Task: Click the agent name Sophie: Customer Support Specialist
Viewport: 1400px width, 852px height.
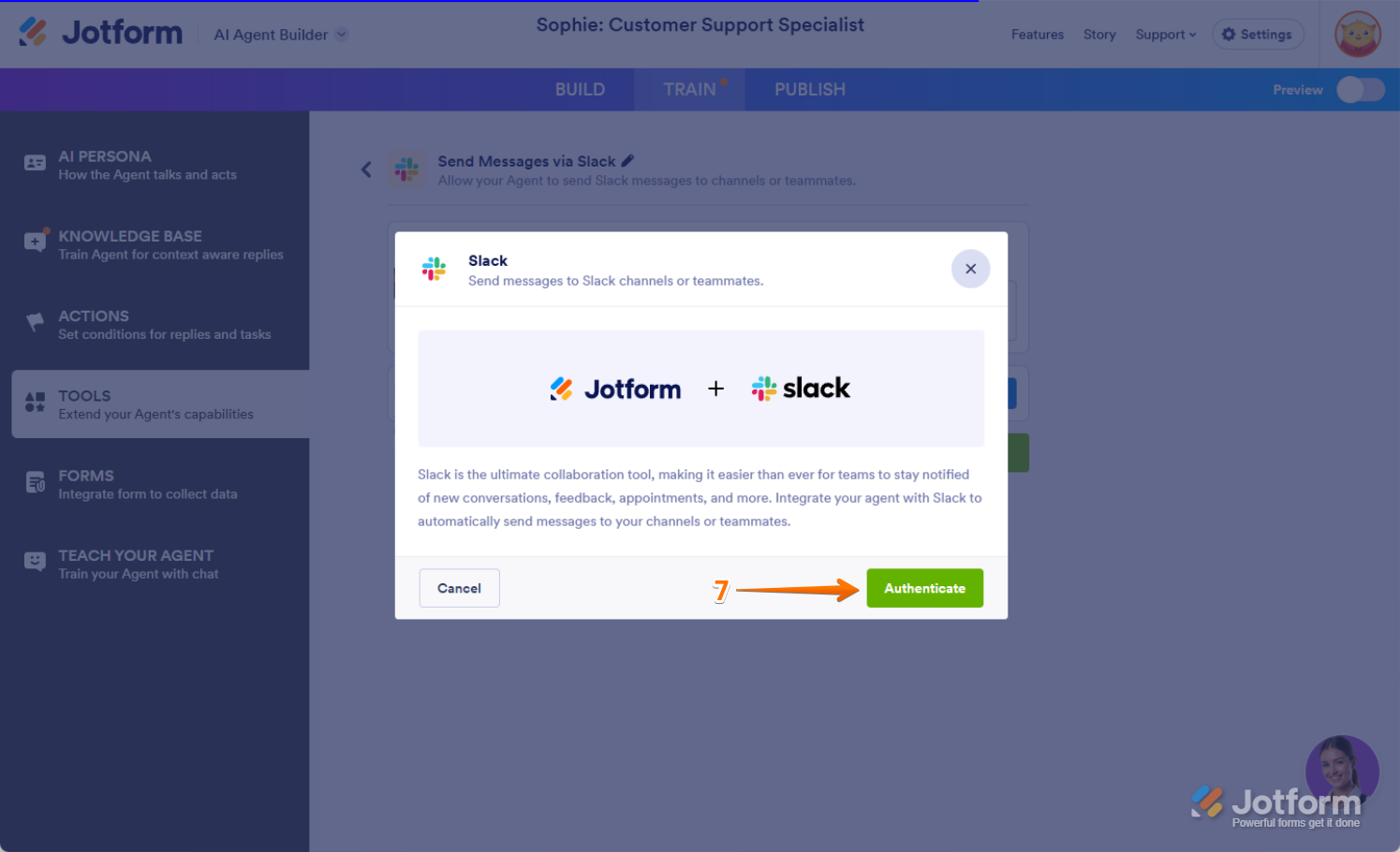Action: pyautogui.click(x=700, y=25)
